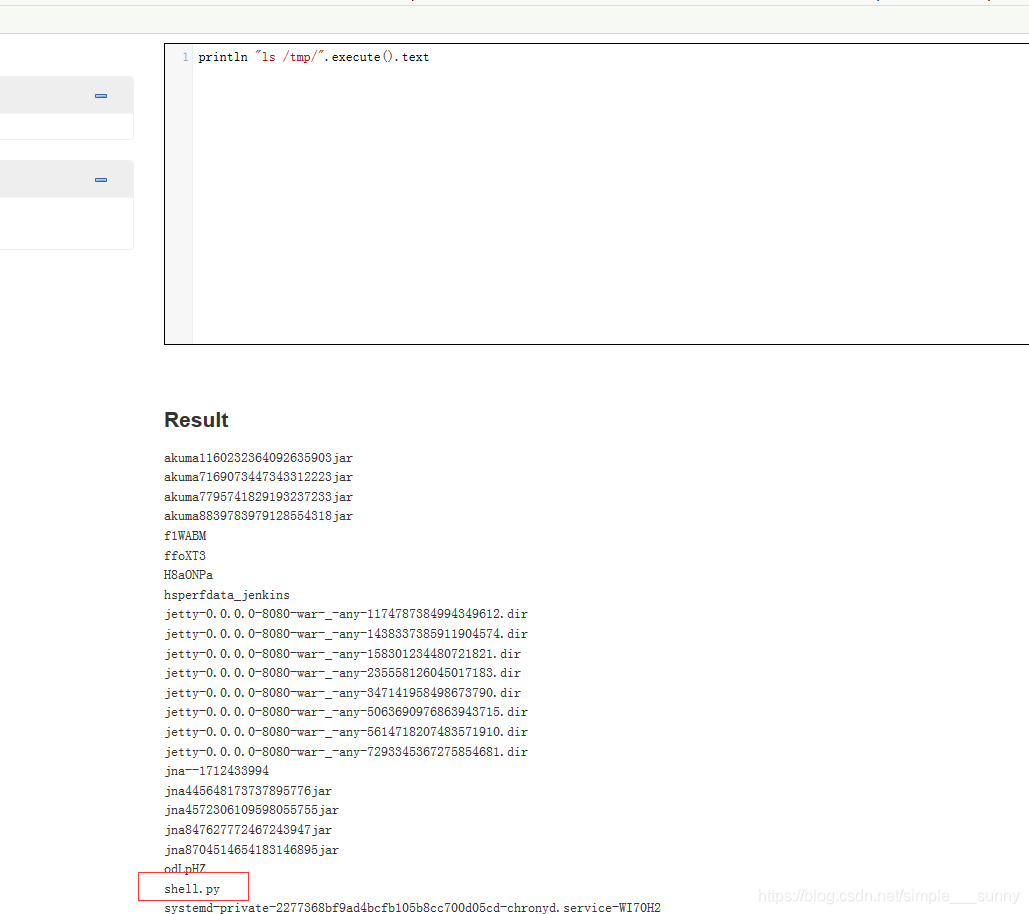Select the f1WABM result entry
1029x914 pixels.
point(185,536)
